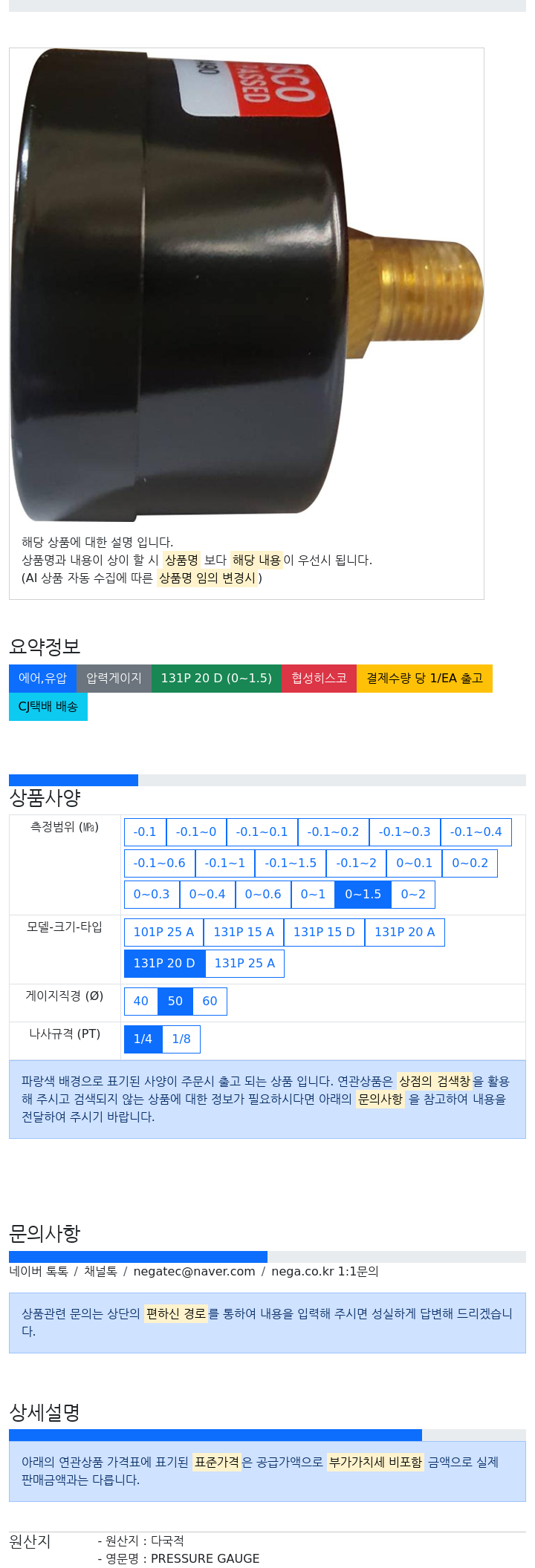Select model 131P 15 D
The image size is (535, 1568).
click(x=324, y=932)
